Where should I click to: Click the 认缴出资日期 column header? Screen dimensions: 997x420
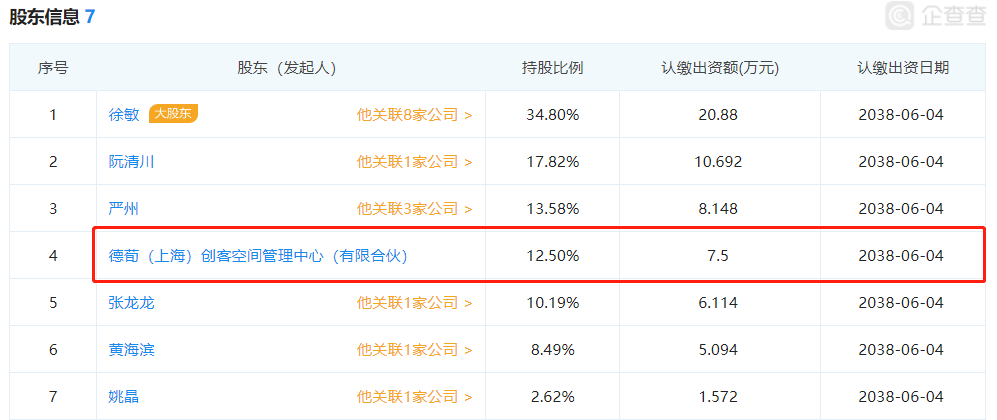point(903,68)
